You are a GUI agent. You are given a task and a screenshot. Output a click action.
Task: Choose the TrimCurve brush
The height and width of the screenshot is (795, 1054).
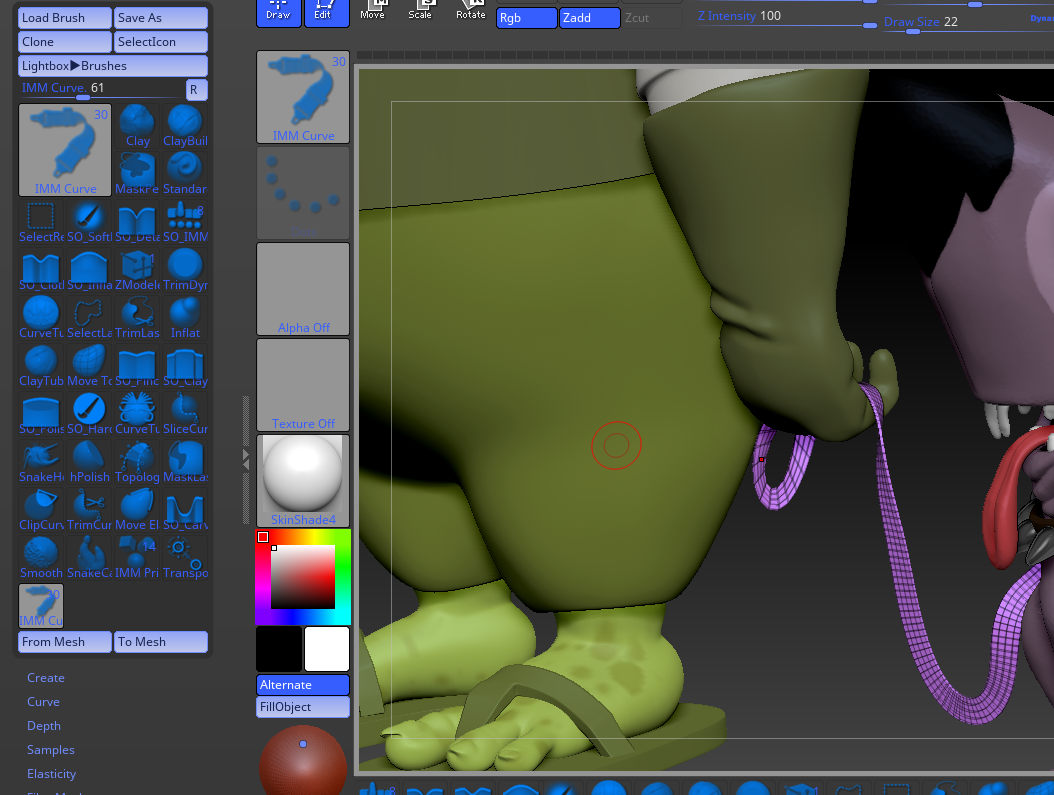tap(89, 510)
